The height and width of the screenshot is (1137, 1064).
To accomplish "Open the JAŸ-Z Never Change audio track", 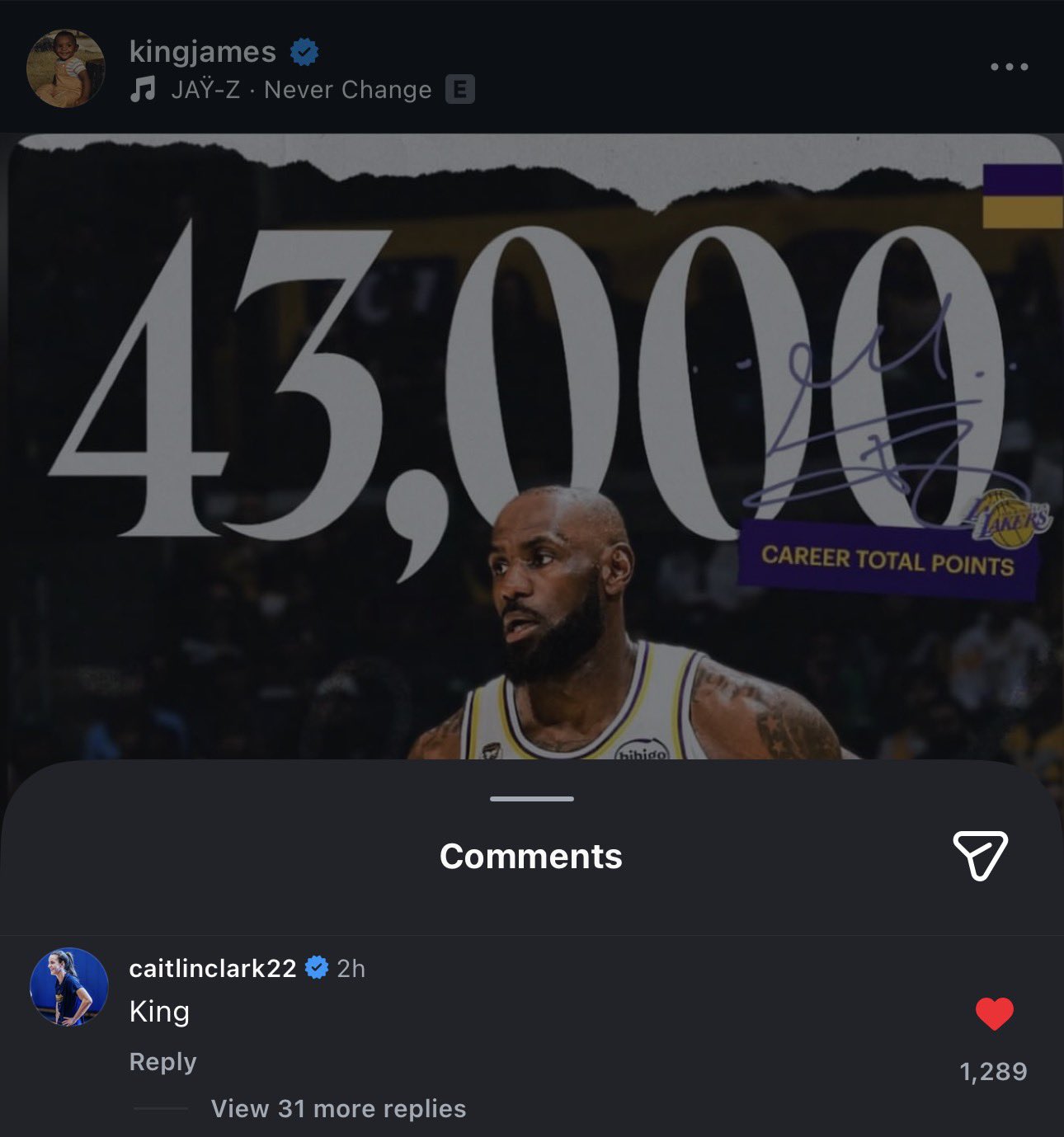I will coord(301,89).
